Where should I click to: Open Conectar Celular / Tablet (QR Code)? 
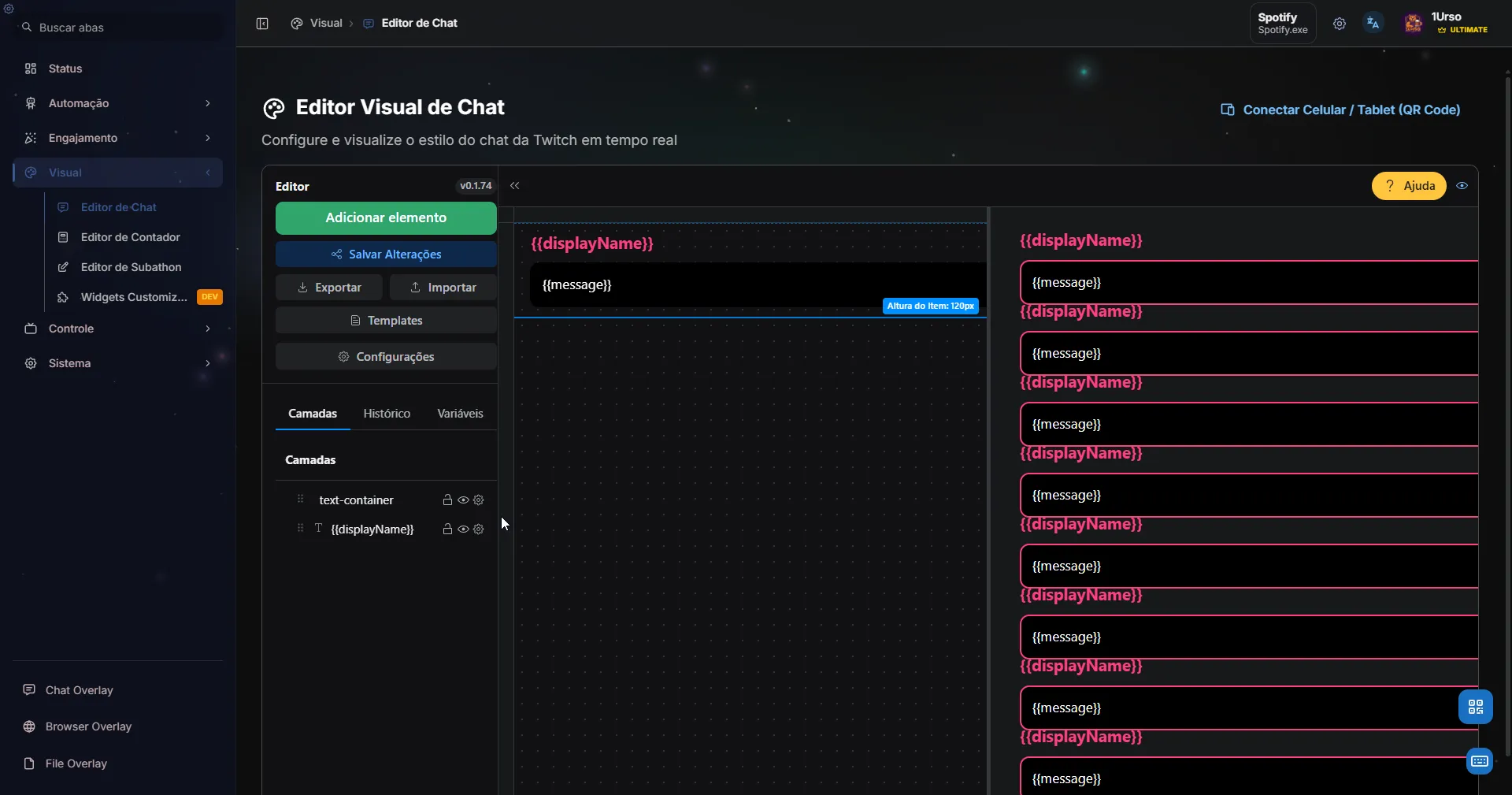(x=1340, y=110)
